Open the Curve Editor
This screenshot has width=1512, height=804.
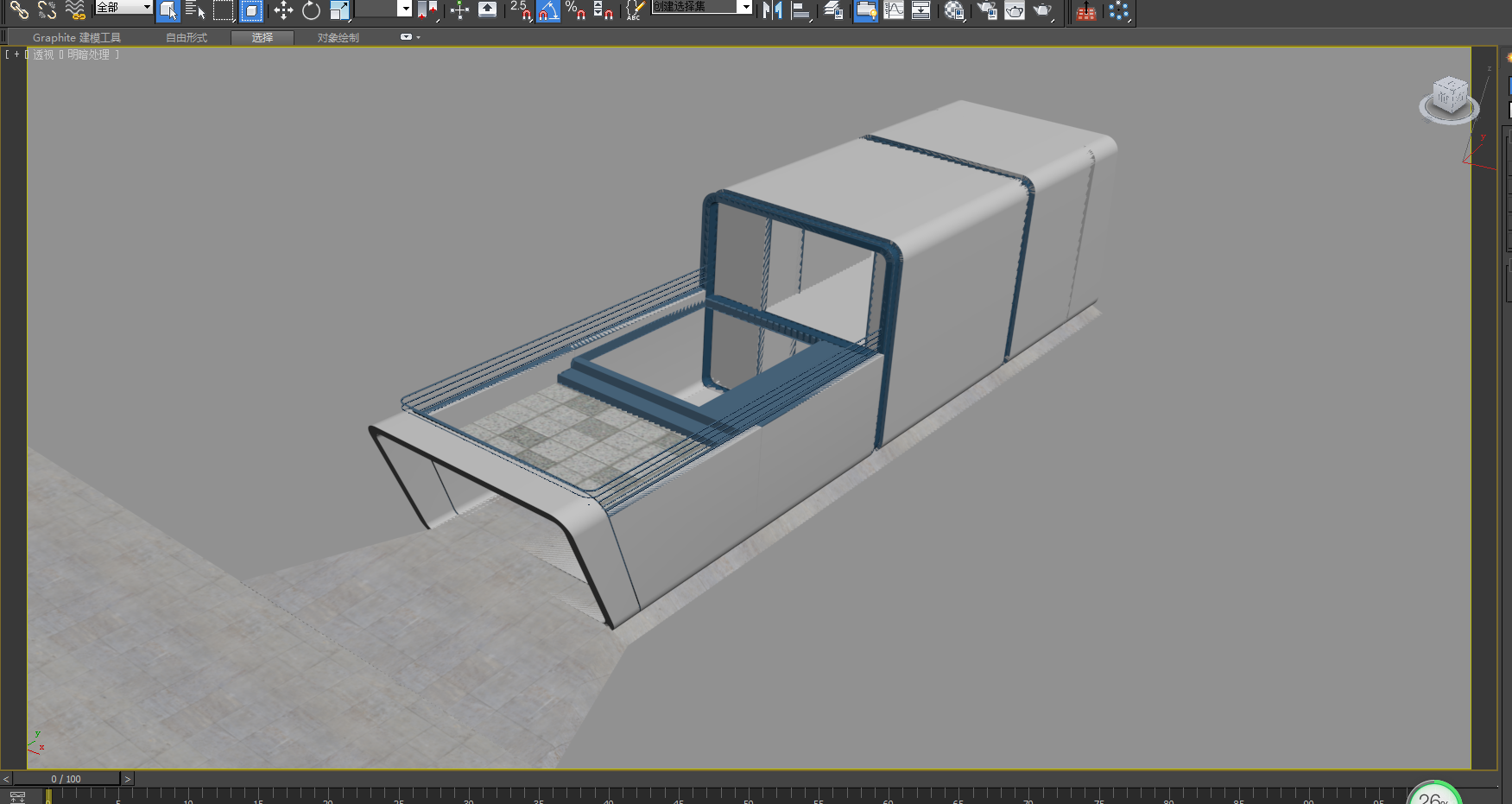point(894,10)
